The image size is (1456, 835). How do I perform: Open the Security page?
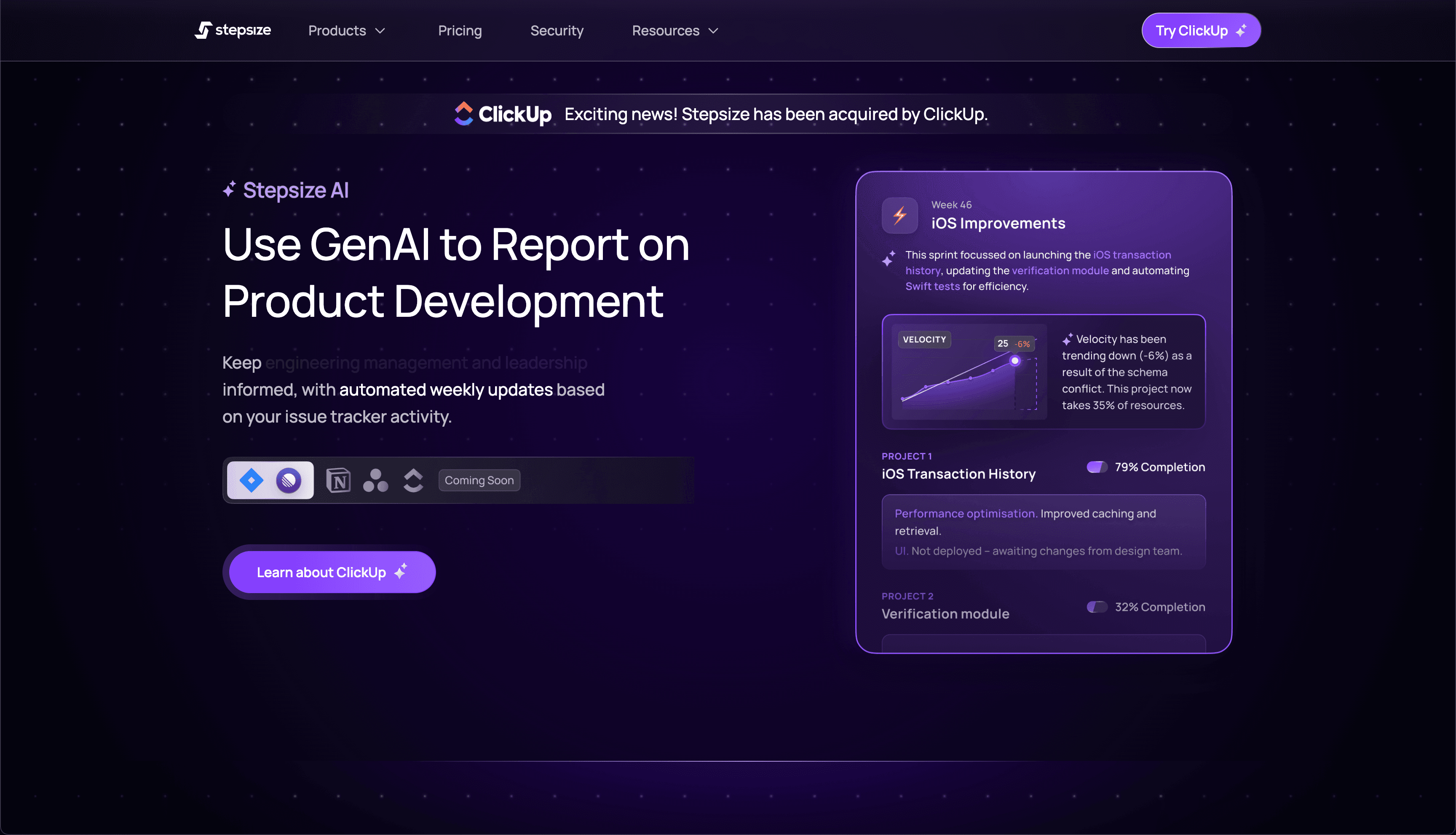coord(556,30)
